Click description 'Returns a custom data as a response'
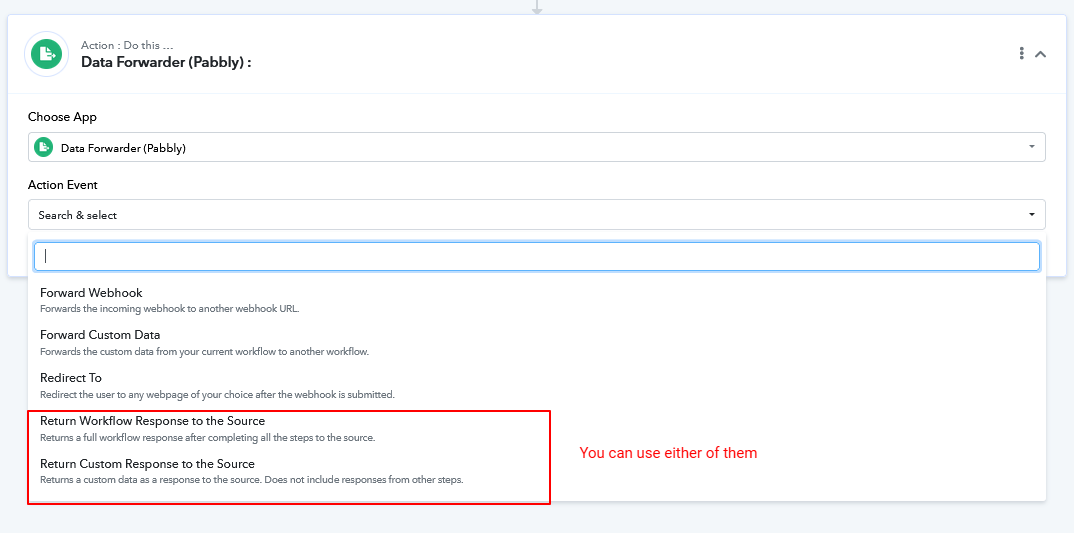This screenshot has height=533, width=1074. click(252, 480)
